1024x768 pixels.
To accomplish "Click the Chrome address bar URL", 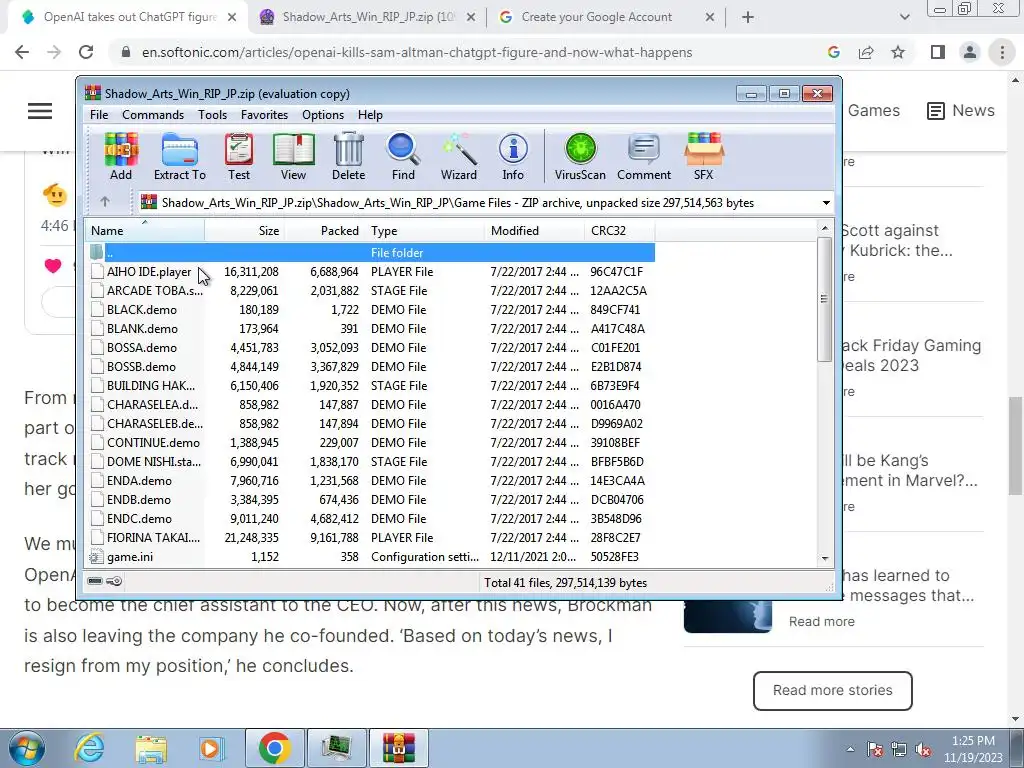I will click(417, 52).
